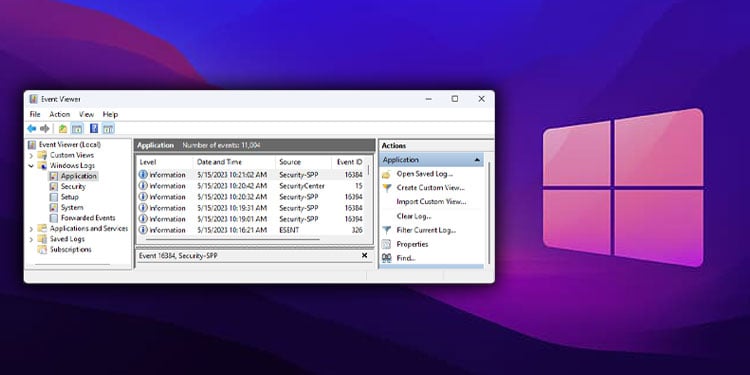The height and width of the screenshot is (375, 750).
Task: Click Filter Current Log action
Action: 426,230
